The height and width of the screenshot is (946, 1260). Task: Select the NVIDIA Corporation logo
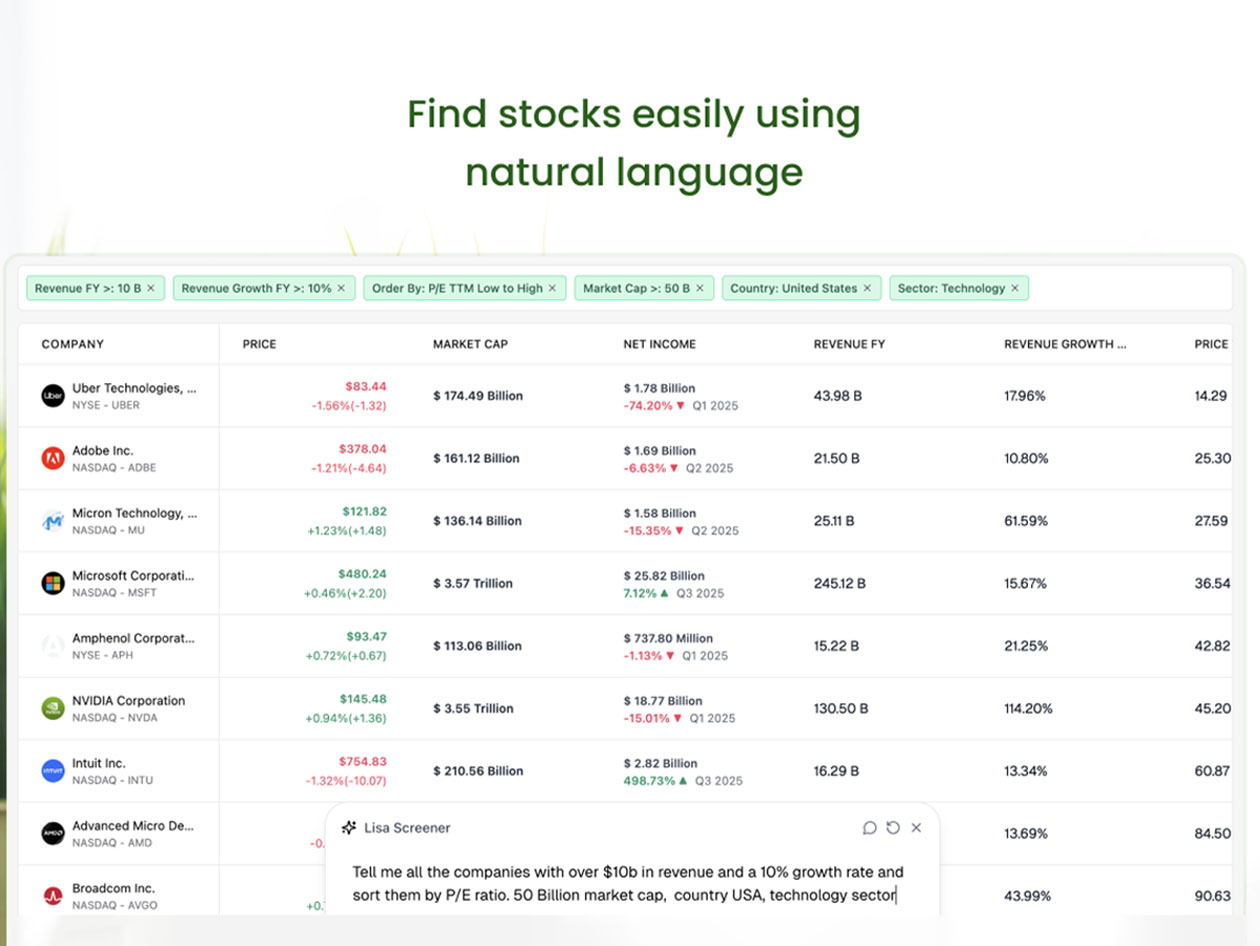point(52,708)
